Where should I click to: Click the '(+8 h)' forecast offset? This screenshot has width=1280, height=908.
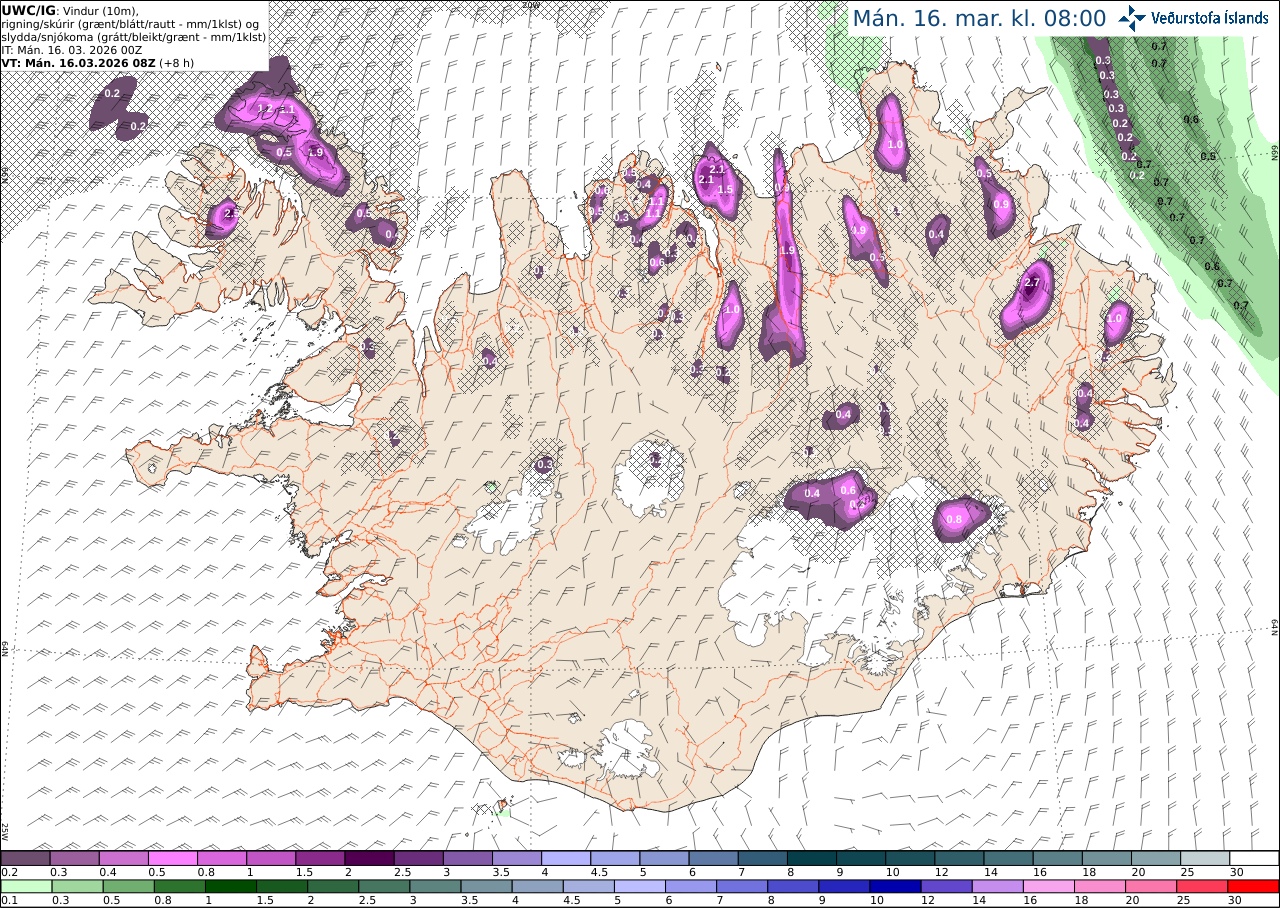click(x=177, y=63)
